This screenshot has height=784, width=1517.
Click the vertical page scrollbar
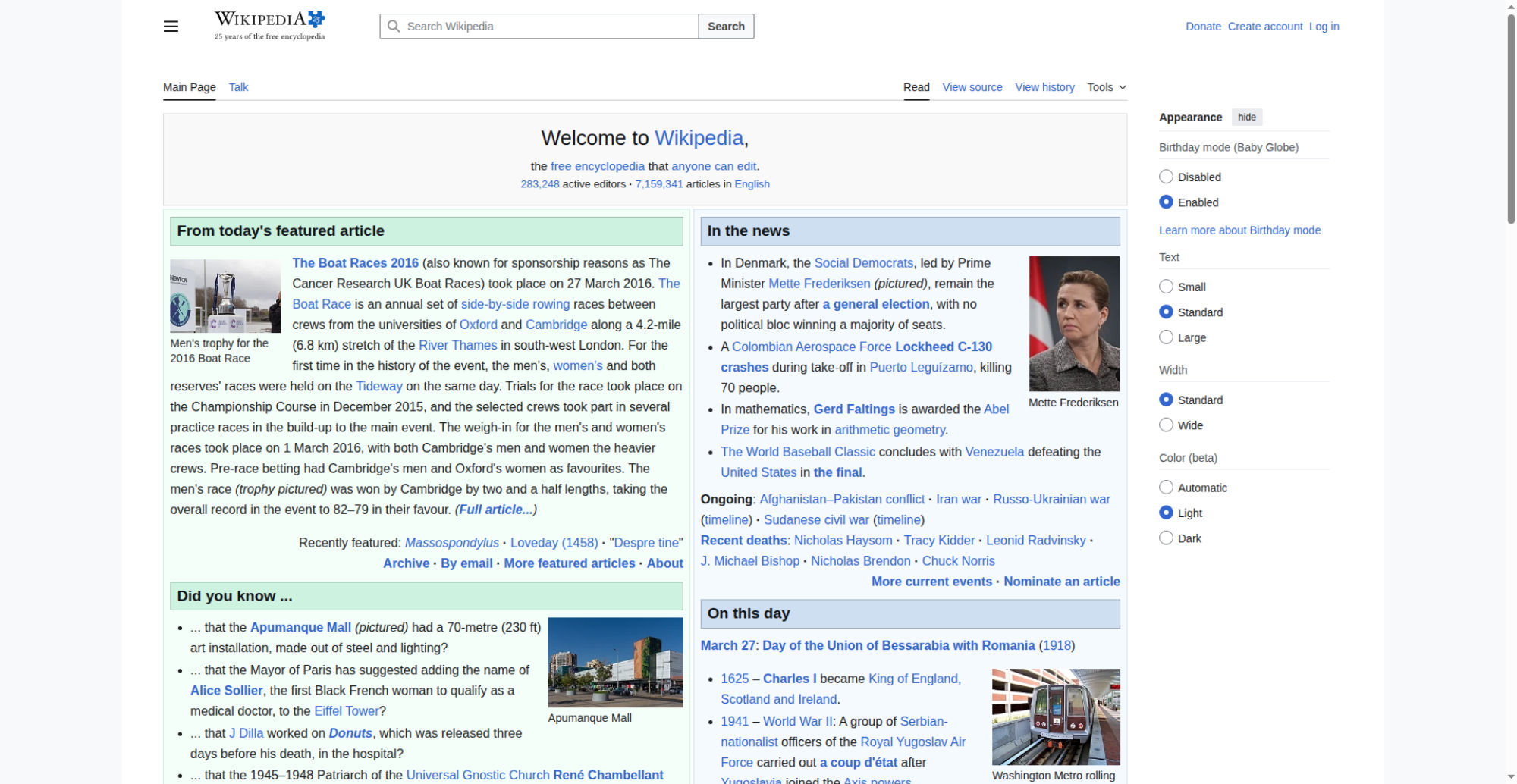click(1510, 121)
